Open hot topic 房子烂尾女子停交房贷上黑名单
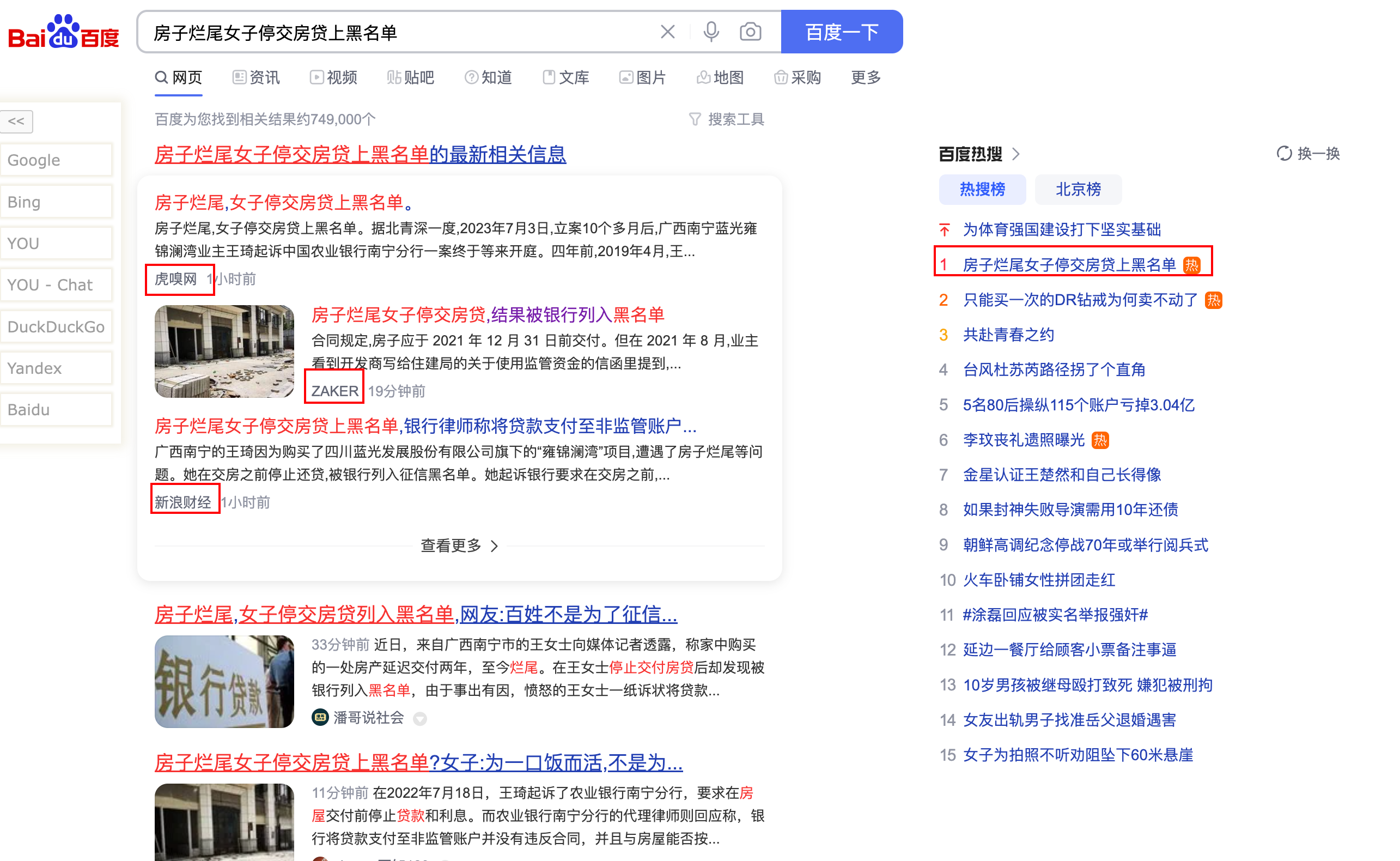The image size is (1400, 861). pos(1069,265)
